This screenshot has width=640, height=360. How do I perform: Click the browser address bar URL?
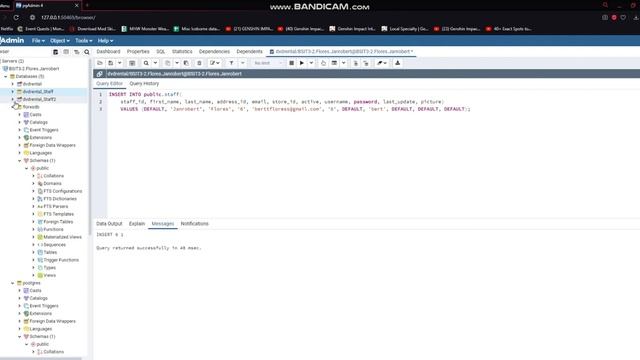click(x=69, y=18)
